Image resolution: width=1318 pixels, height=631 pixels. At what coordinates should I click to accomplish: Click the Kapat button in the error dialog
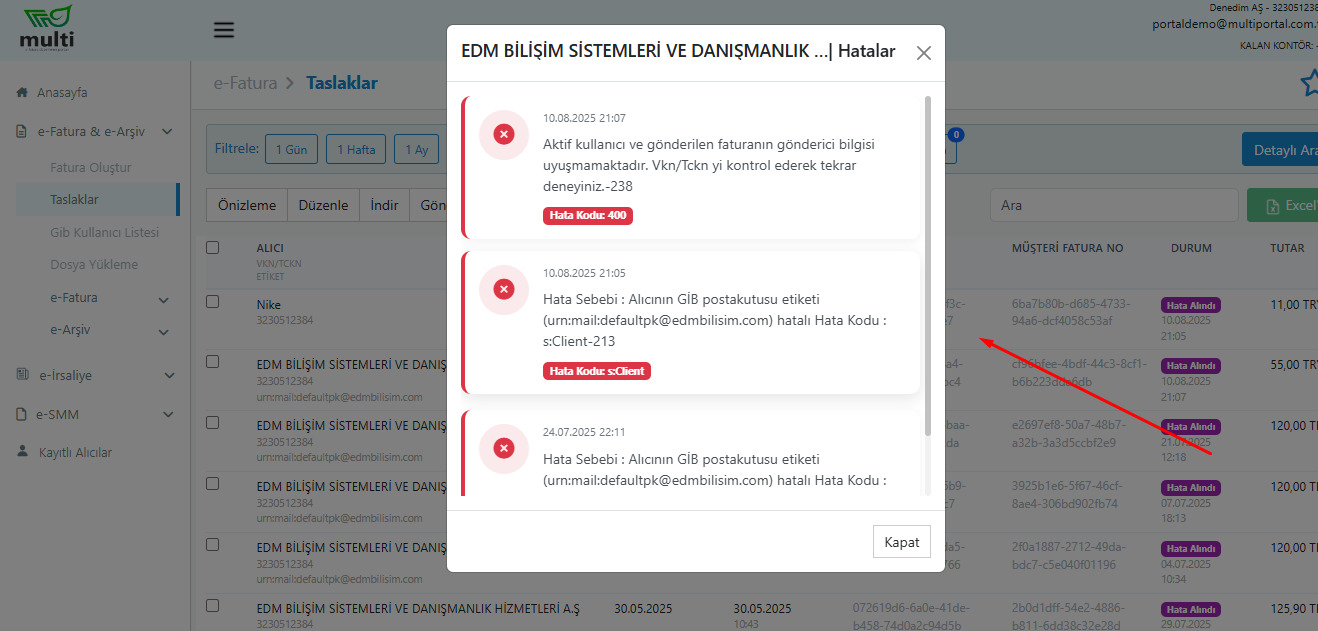click(901, 541)
